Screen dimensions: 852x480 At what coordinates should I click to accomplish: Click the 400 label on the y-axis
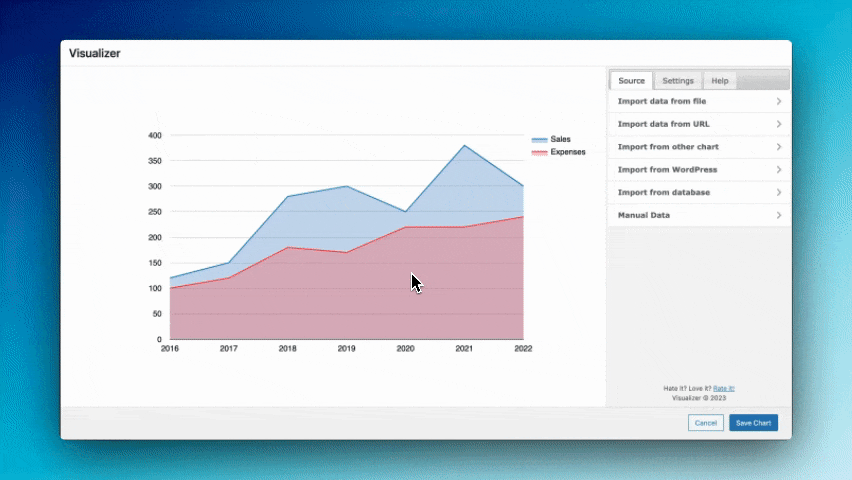(x=154, y=135)
